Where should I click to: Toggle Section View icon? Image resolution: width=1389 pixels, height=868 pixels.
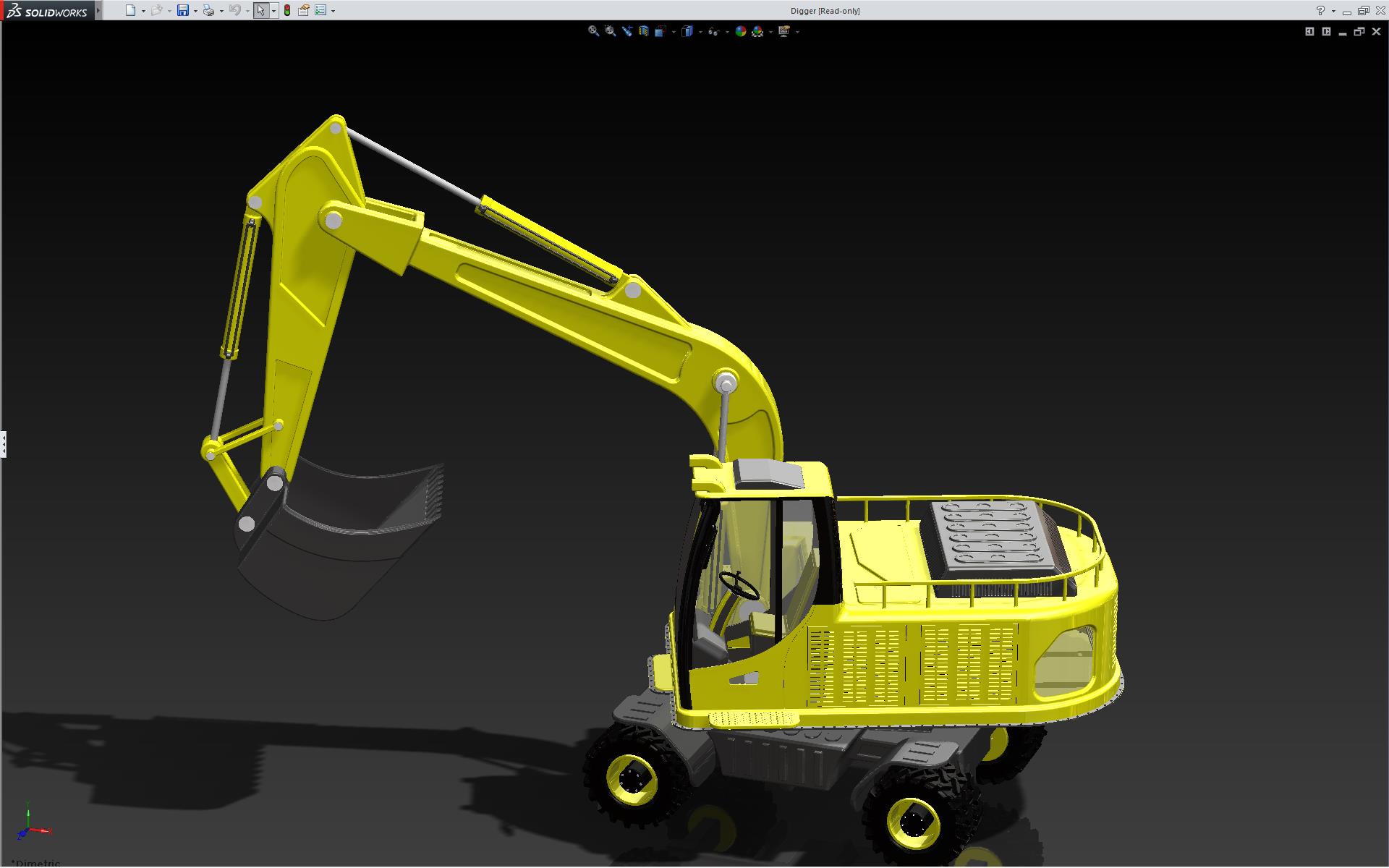tap(644, 31)
